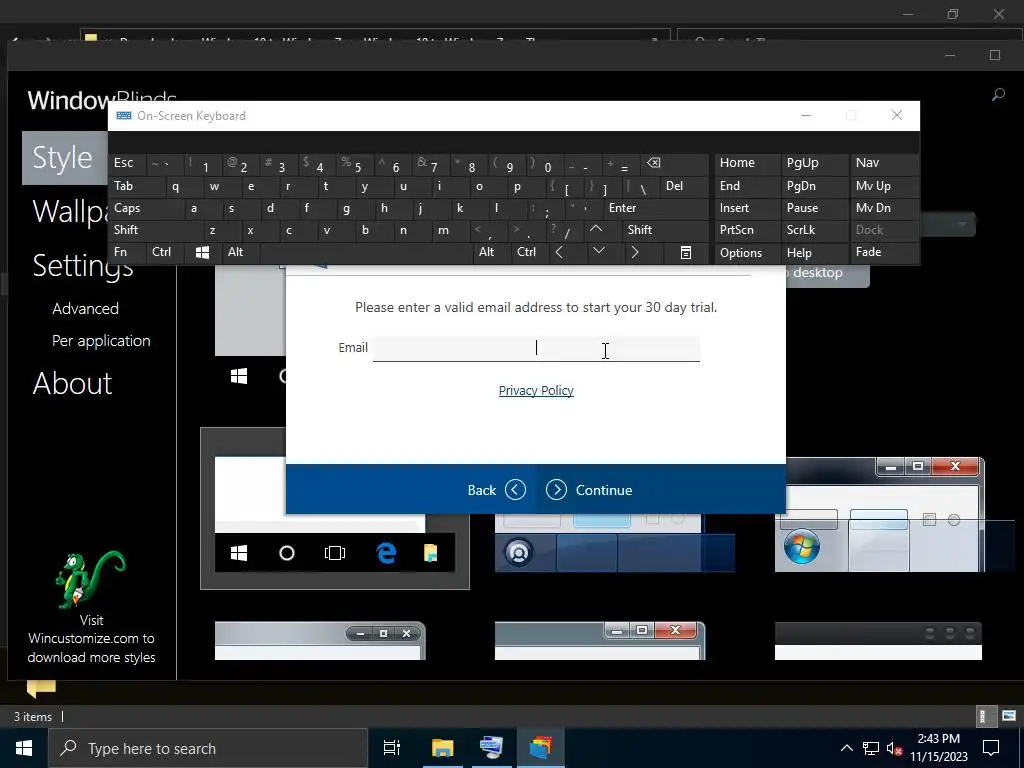Tap the menu key icon on keyboard
1024x768 pixels.
(x=686, y=252)
